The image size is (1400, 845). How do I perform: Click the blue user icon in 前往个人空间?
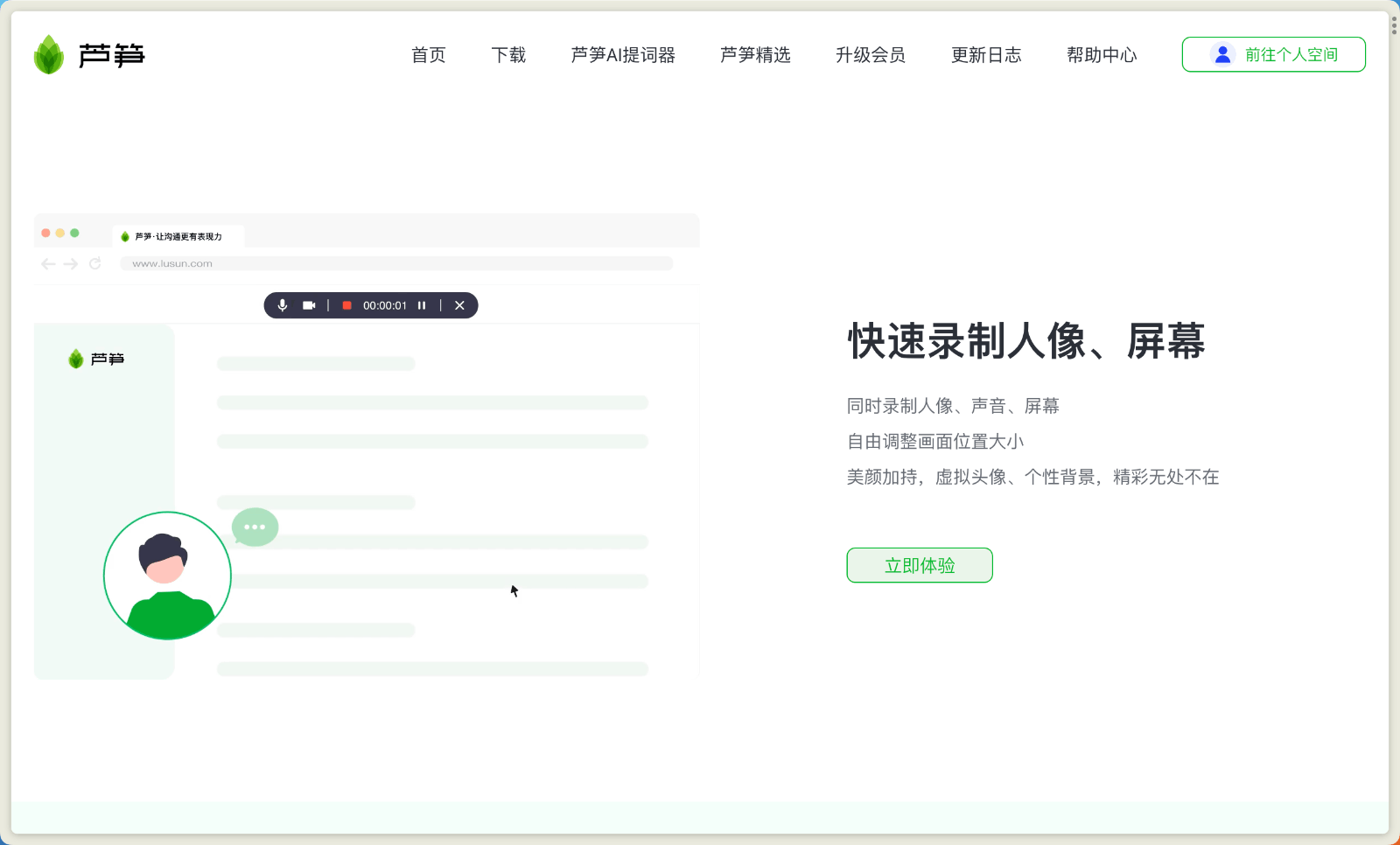tap(1222, 54)
